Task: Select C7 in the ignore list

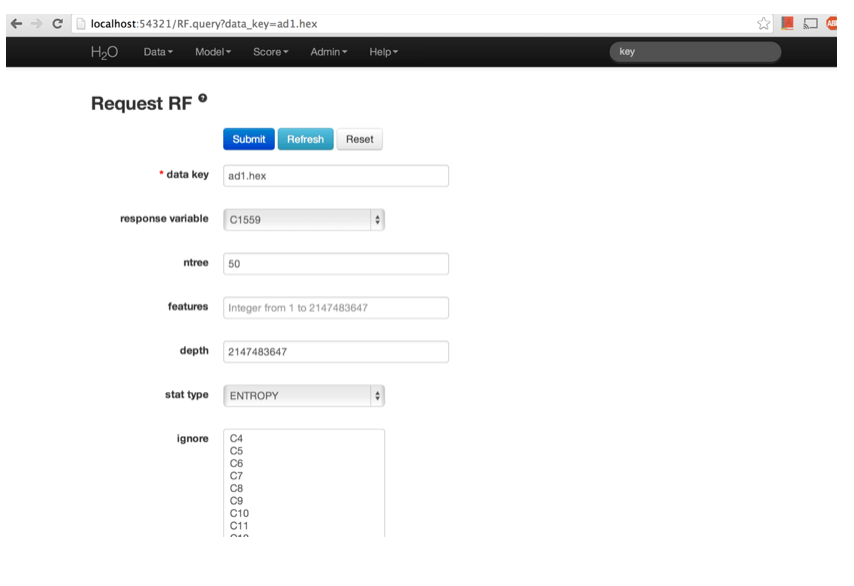Action: (x=237, y=476)
